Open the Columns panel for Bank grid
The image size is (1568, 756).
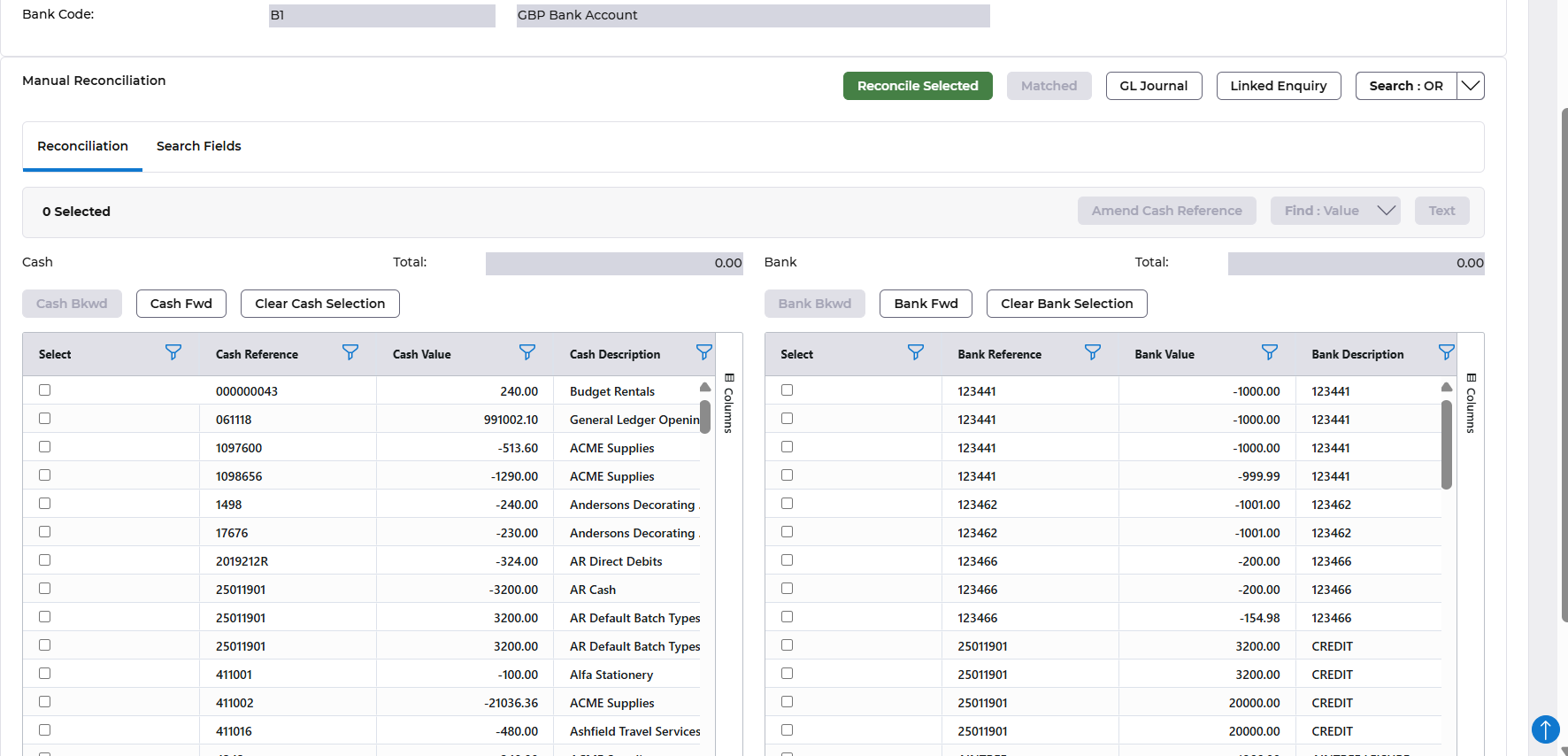point(1471,404)
